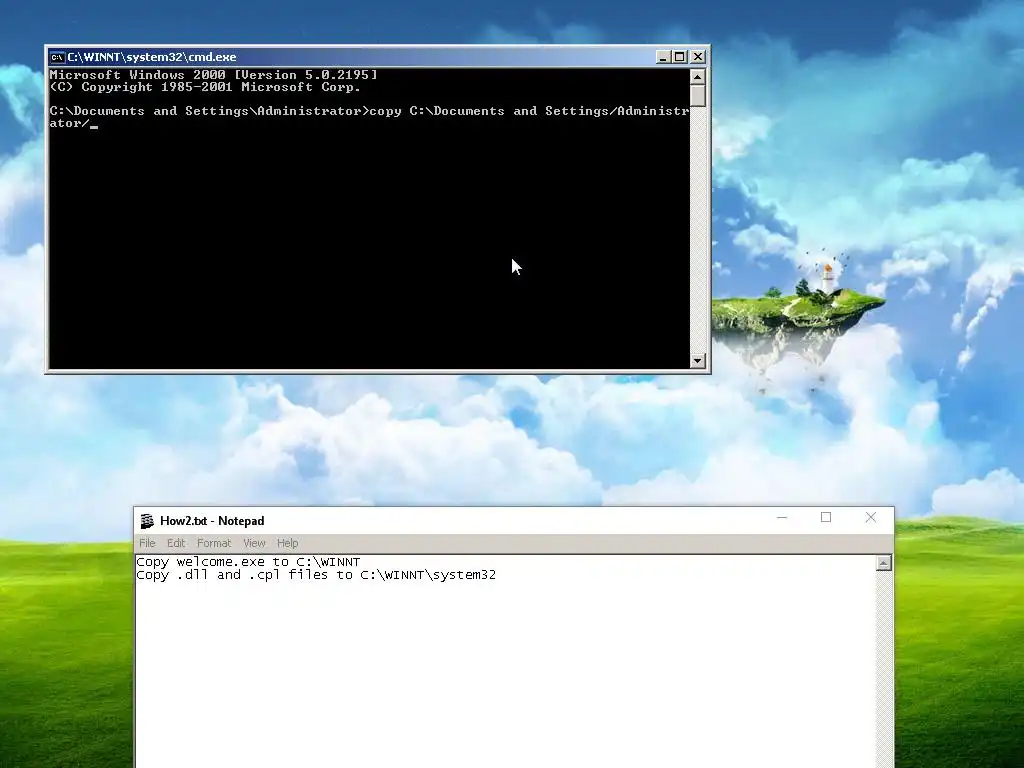The width and height of the screenshot is (1024, 768).
Task: Open the Edit menu in Notepad
Action: click(176, 543)
